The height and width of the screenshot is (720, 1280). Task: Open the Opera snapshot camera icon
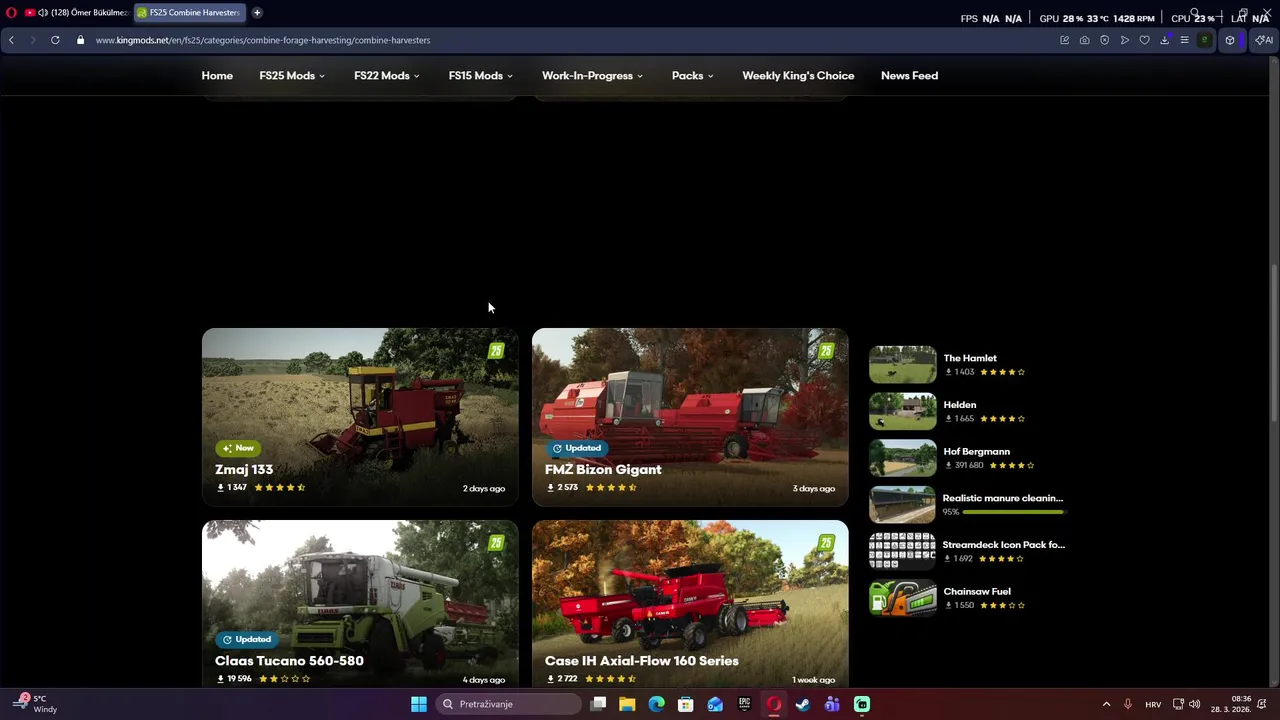(x=1084, y=40)
